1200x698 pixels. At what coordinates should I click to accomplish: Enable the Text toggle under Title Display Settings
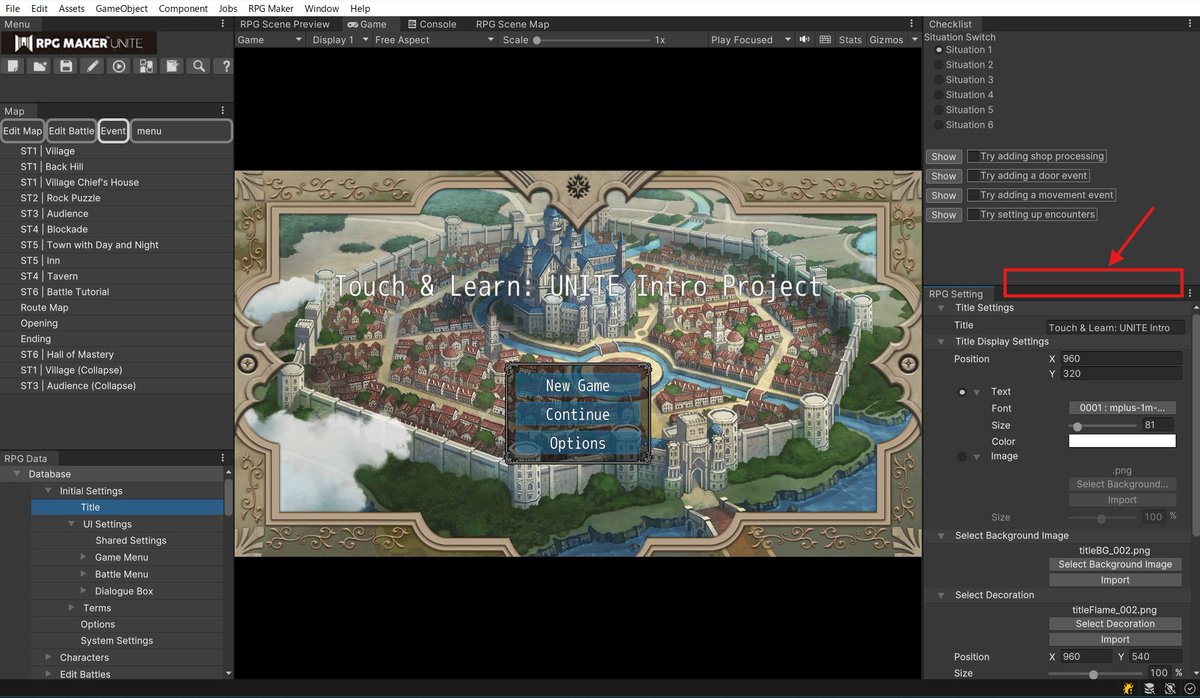[961, 391]
